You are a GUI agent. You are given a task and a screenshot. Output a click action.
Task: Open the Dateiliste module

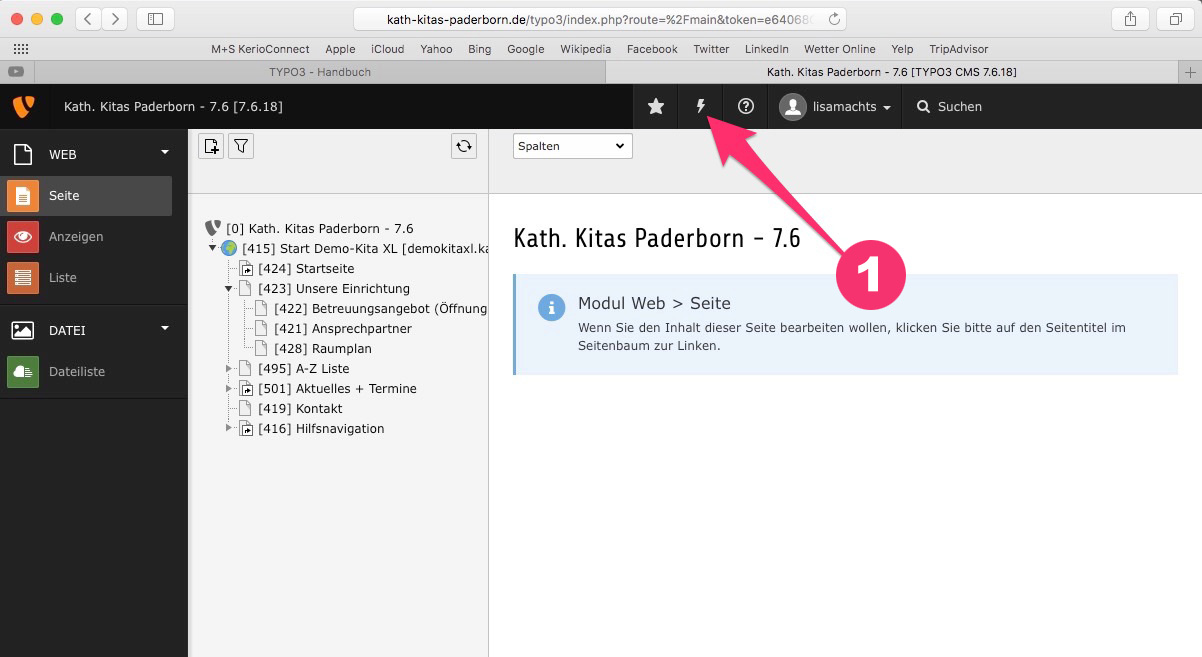click(x=76, y=372)
